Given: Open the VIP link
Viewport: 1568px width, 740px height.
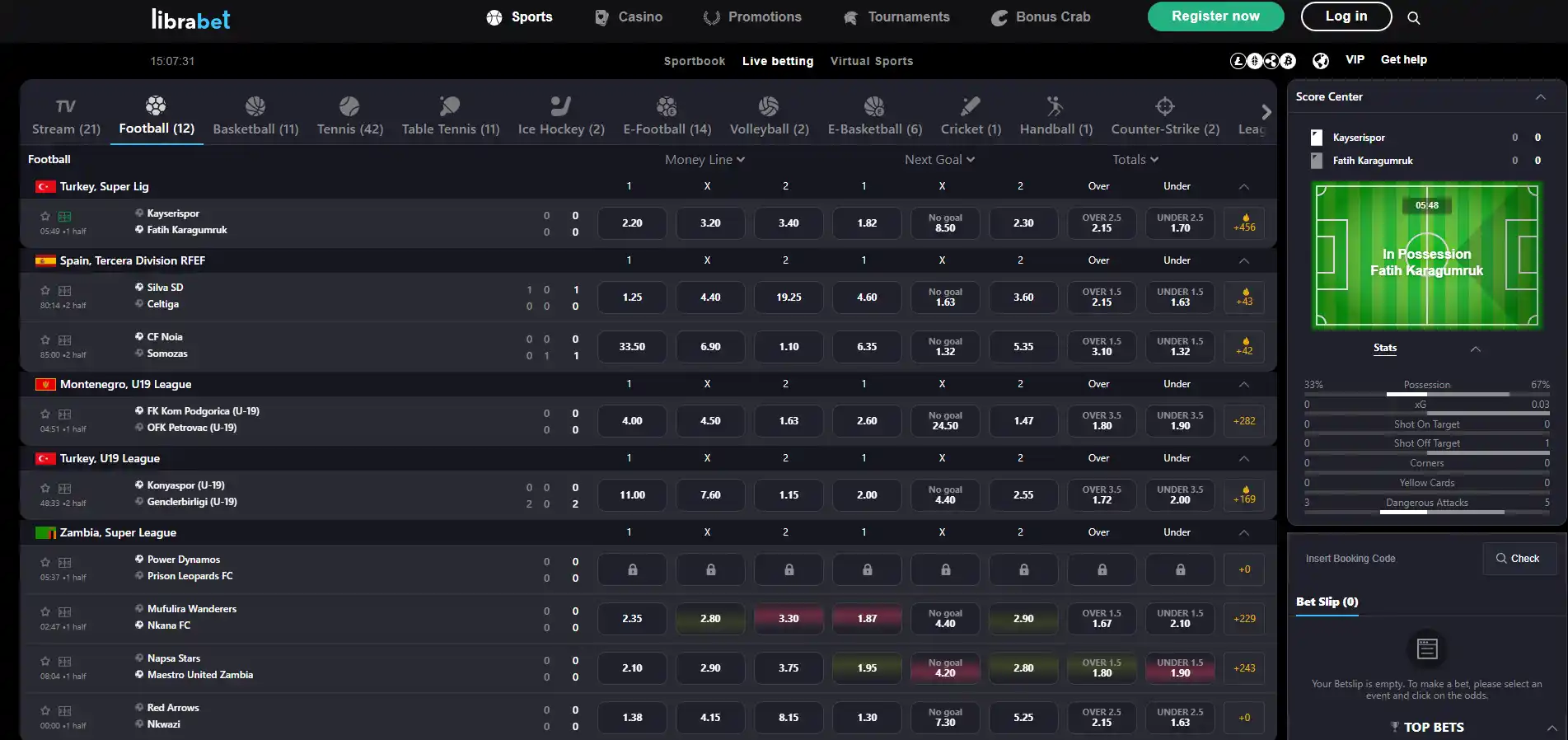Looking at the screenshot, I should pyautogui.click(x=1355, y=59).
